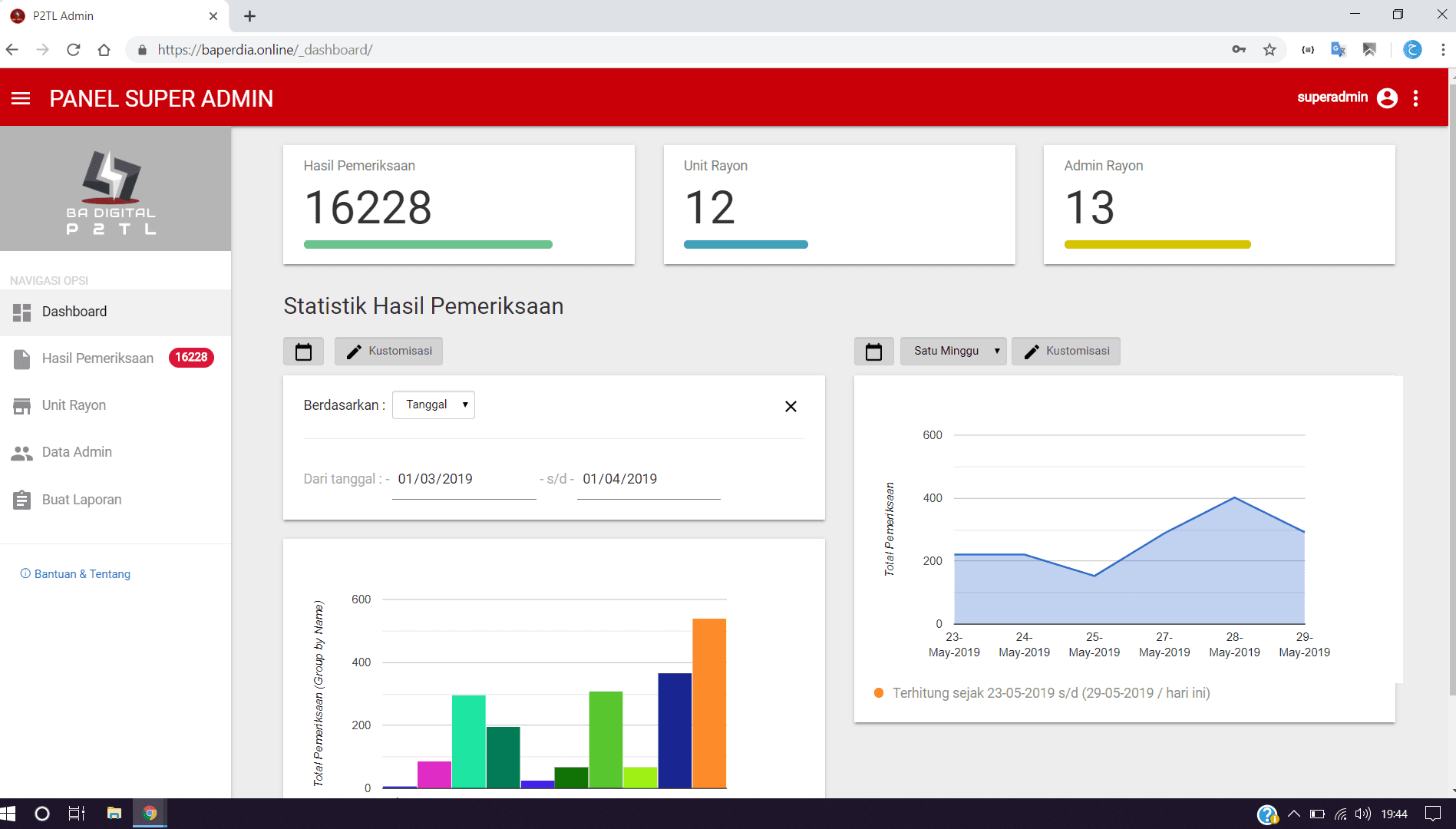
Task: Click the right Kustomisasi button near Satu Minggu
Action: click(1066, 352)
